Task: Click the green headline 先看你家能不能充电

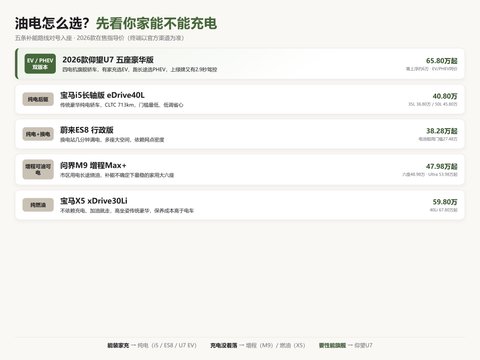Action: pos(156,23)
